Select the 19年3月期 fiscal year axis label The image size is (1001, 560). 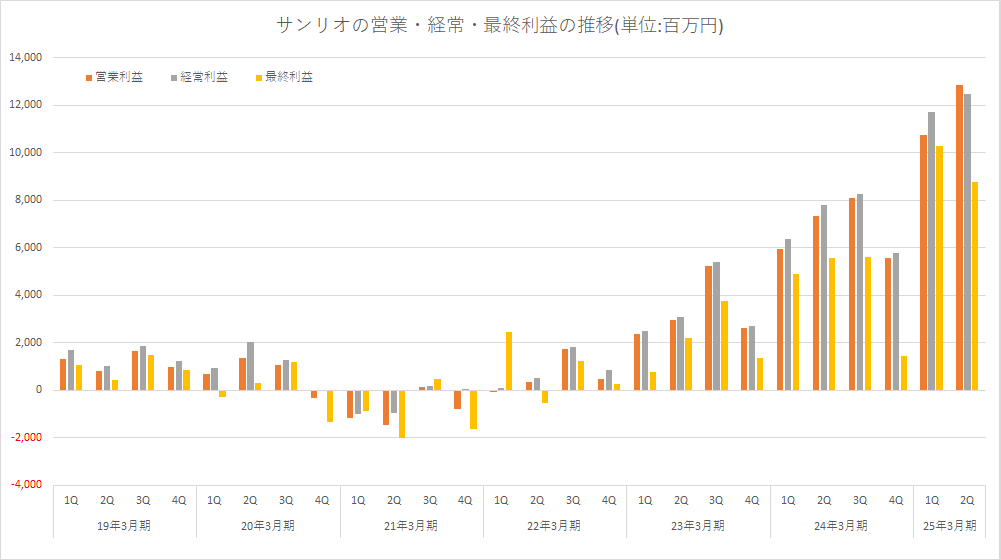click(x=125, y=524)
